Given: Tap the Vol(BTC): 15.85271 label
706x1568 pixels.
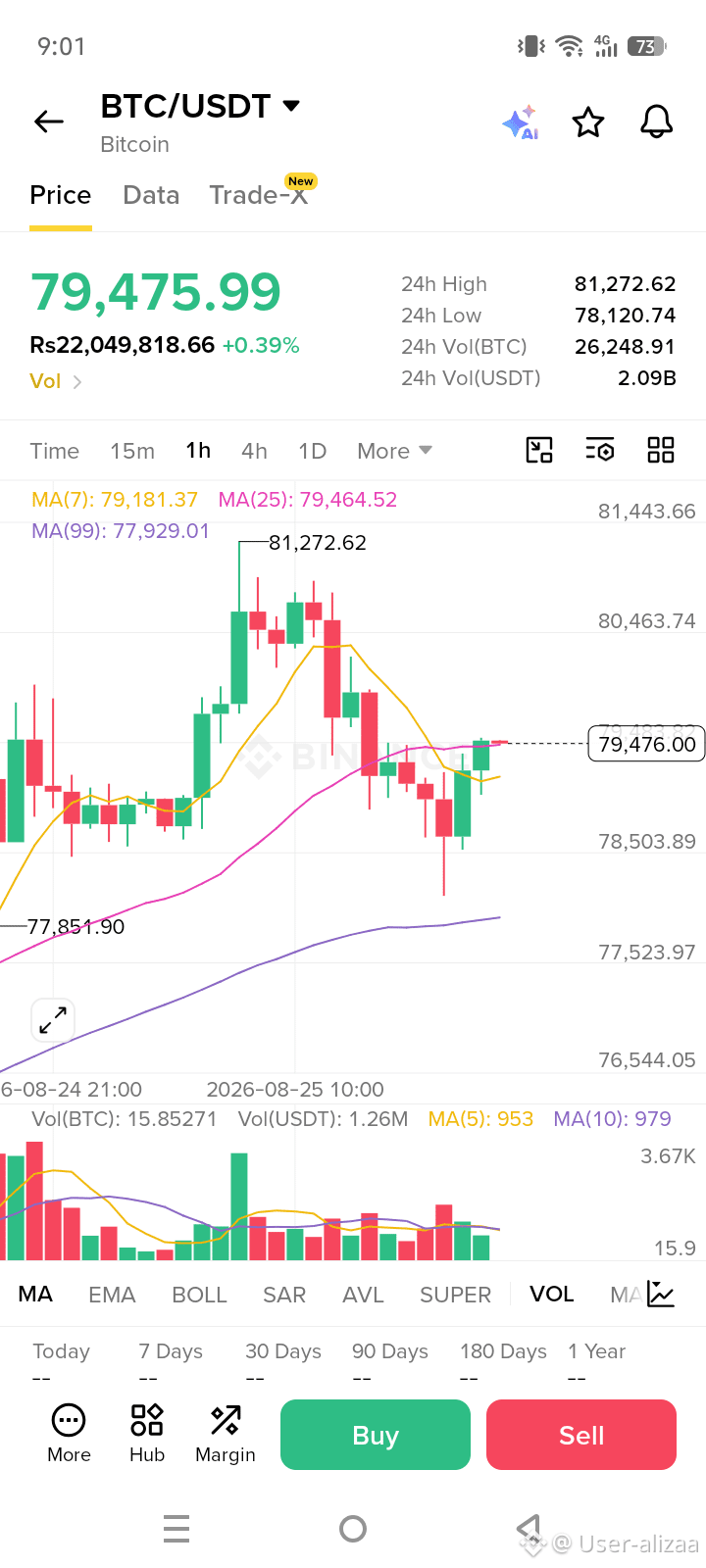Looking at the screenshot, I should 125,1119.
